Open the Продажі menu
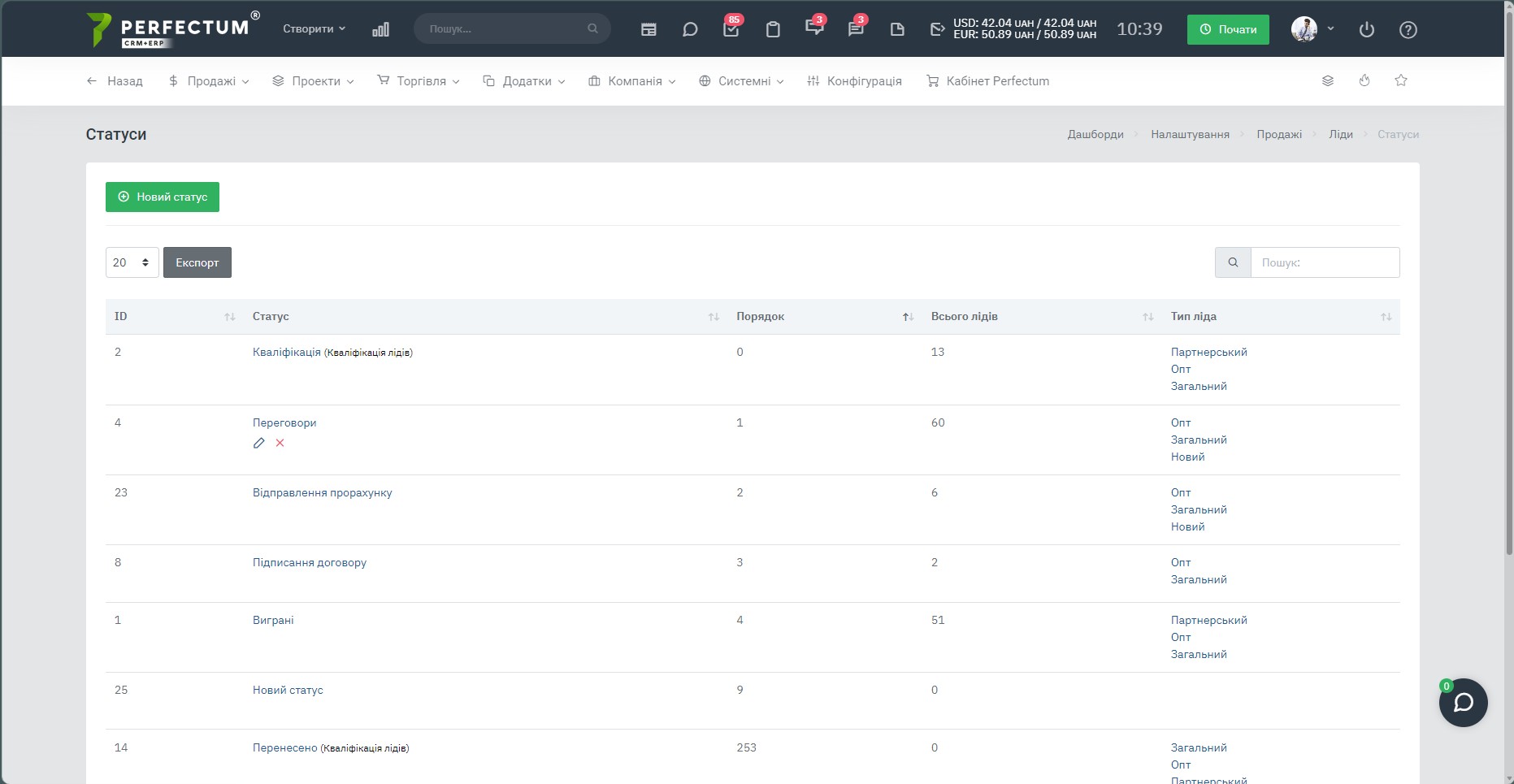 209,81
